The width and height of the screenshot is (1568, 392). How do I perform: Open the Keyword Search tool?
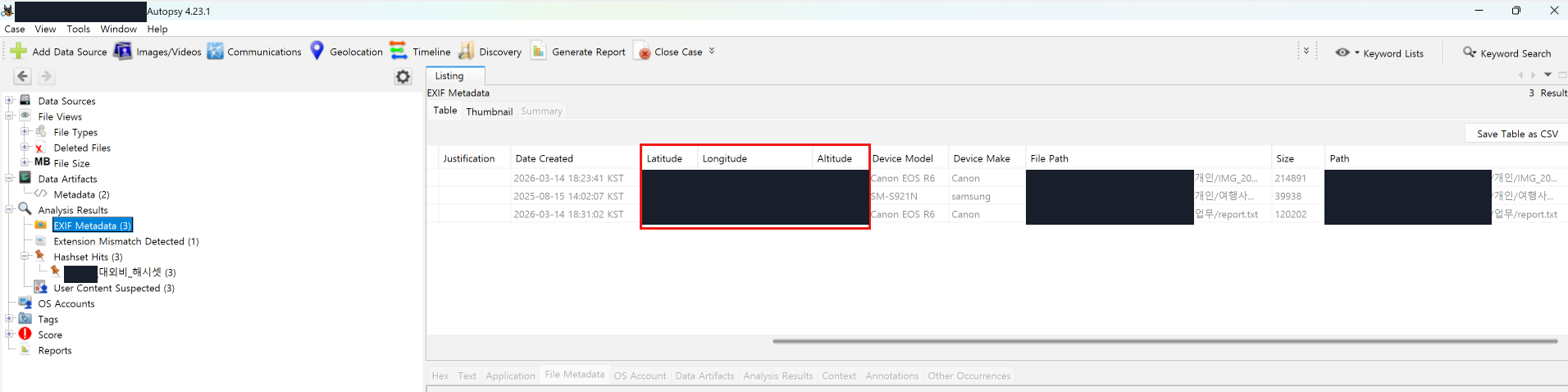1506,52
